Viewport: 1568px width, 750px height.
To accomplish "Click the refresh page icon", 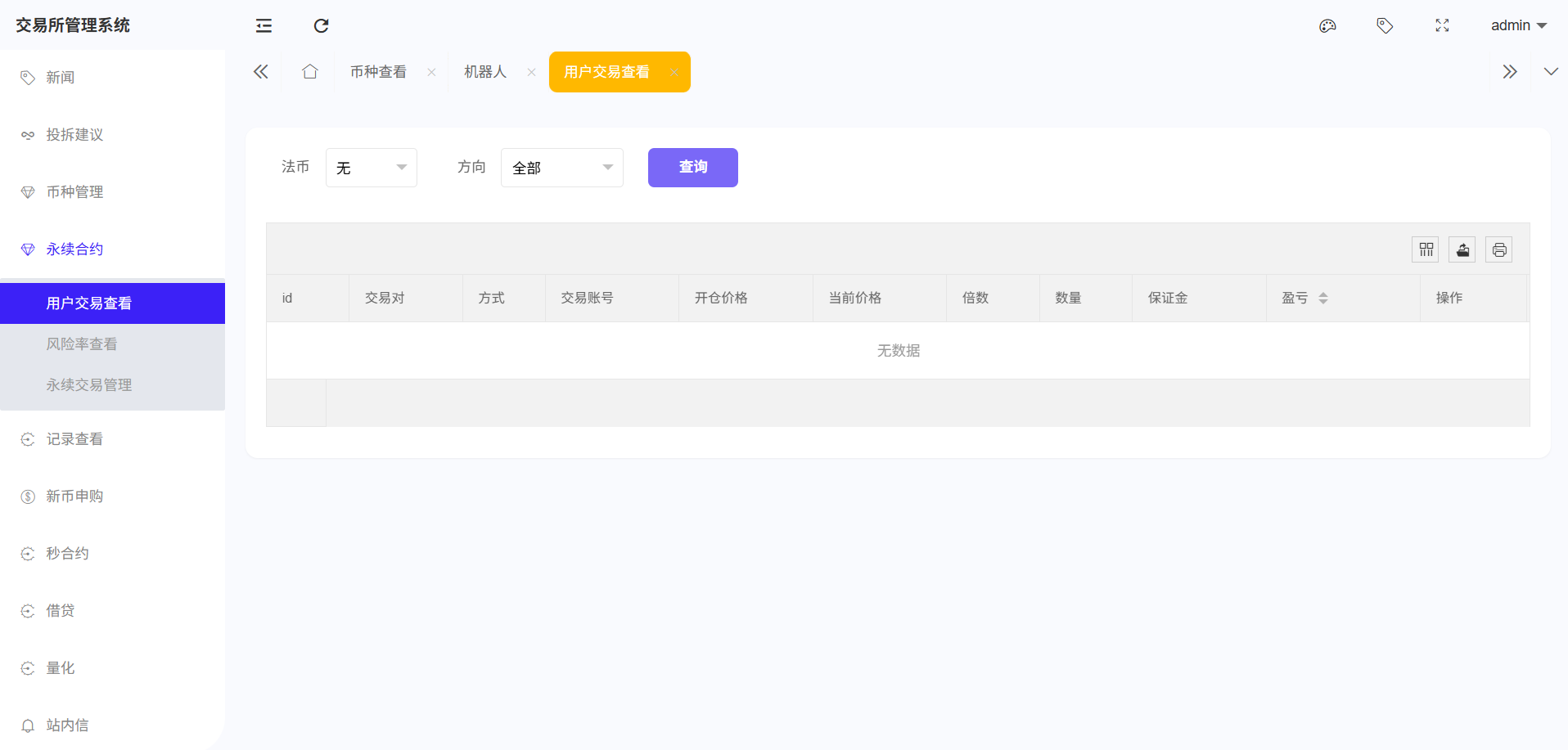I will 321,25.
